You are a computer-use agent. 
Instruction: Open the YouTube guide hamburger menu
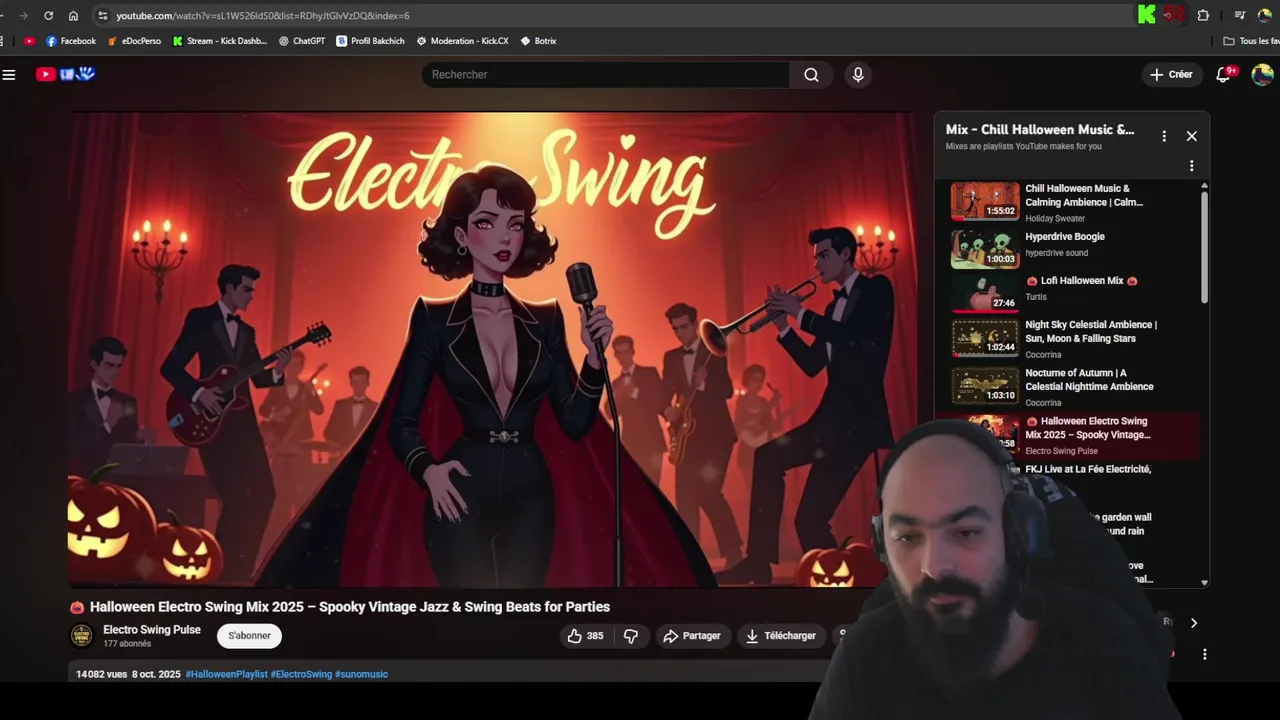coord(9,74)
